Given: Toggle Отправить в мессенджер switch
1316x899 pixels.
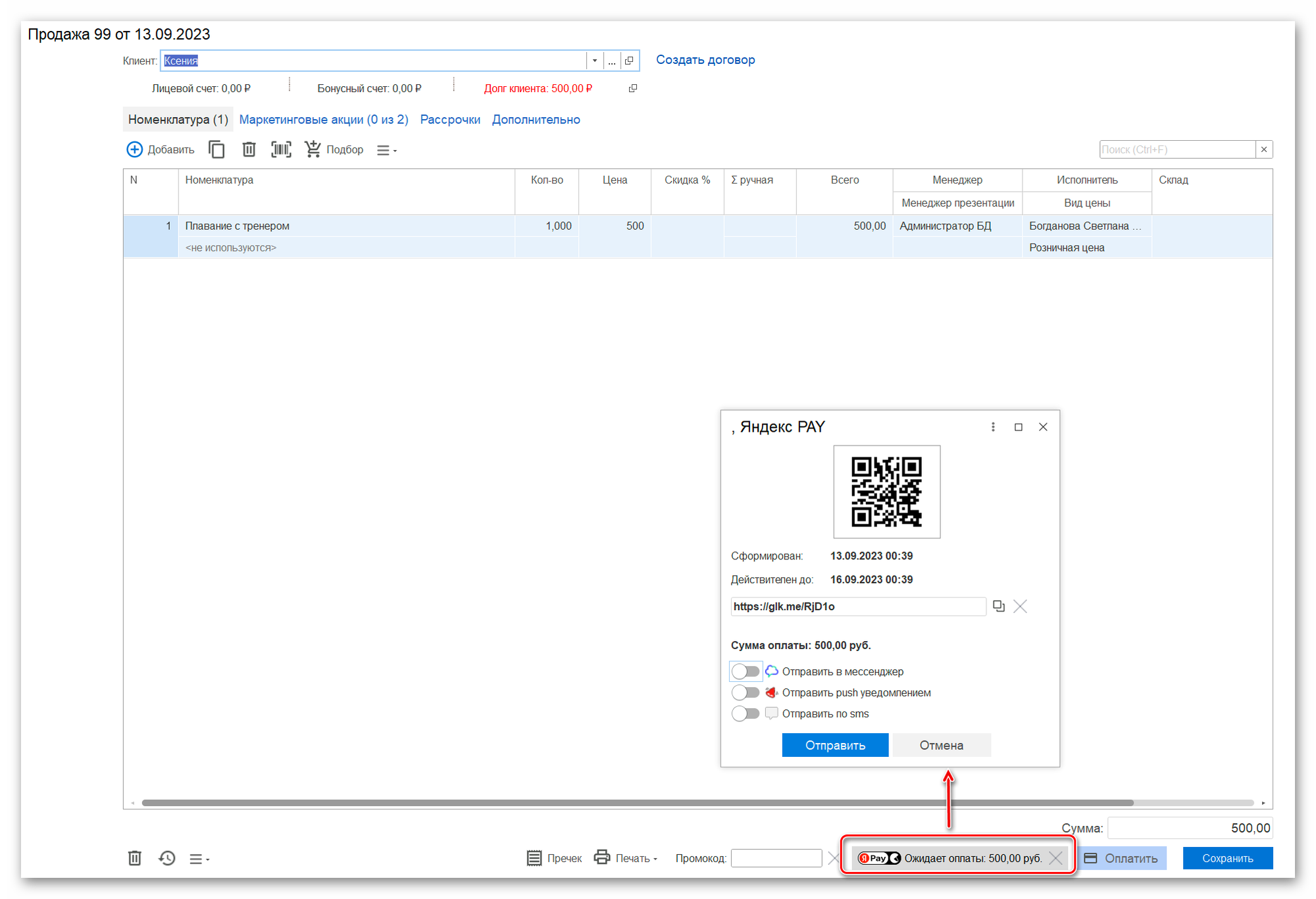Looking at the screenshot, I should click(x=746, y=671).
